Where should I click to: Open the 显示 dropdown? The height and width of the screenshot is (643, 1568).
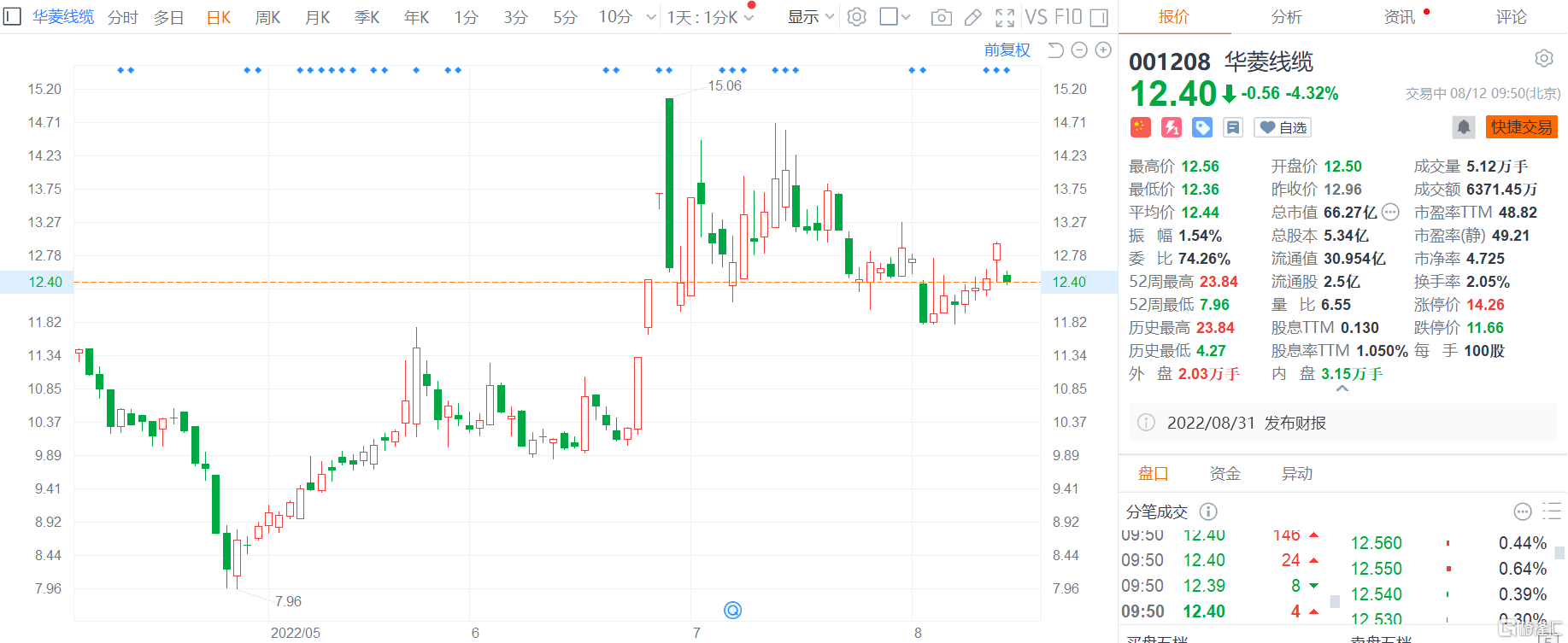tap(810, 17)
